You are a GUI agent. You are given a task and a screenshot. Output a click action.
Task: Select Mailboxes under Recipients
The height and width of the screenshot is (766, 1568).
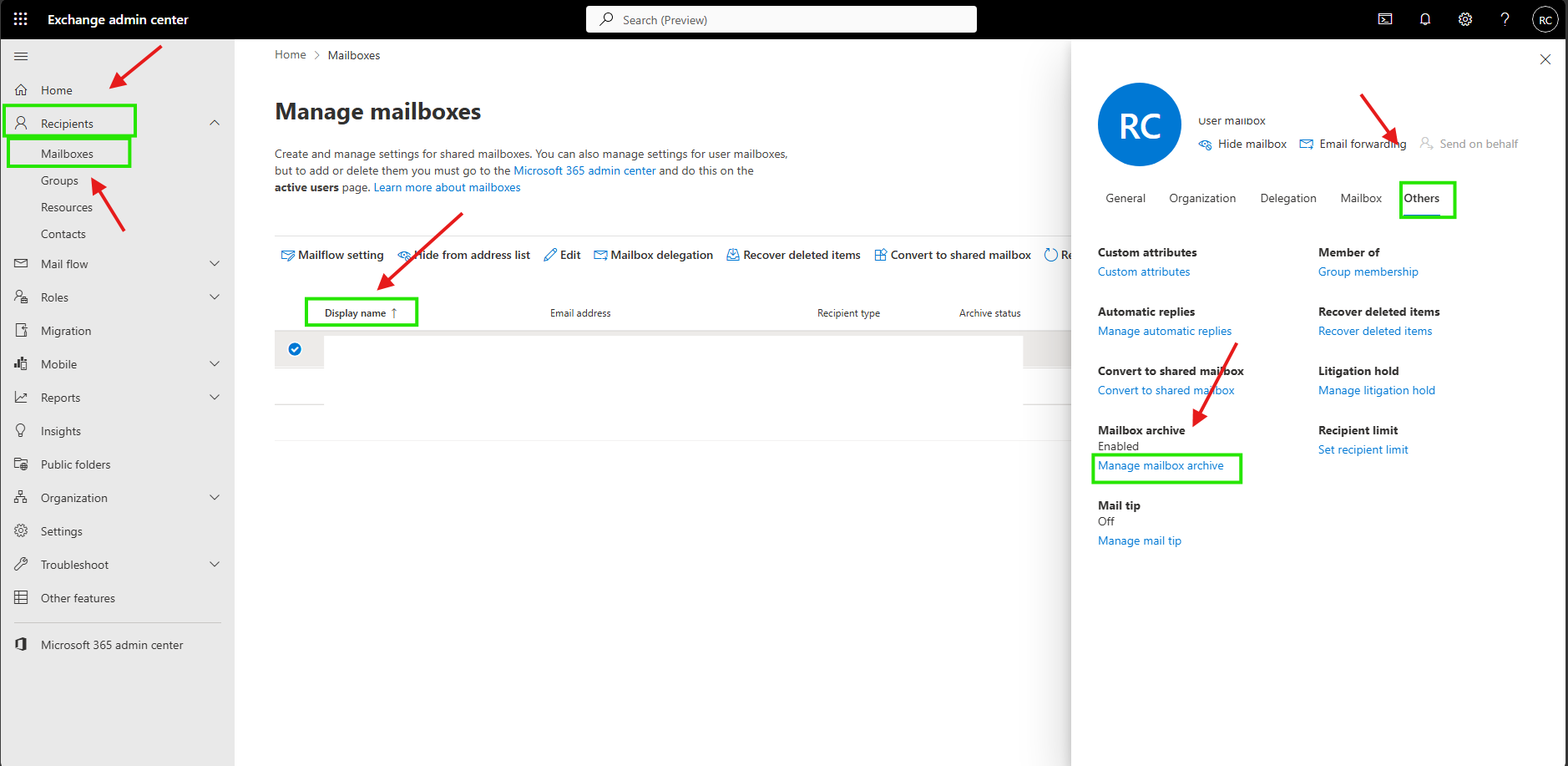click(x=67, y=154)
